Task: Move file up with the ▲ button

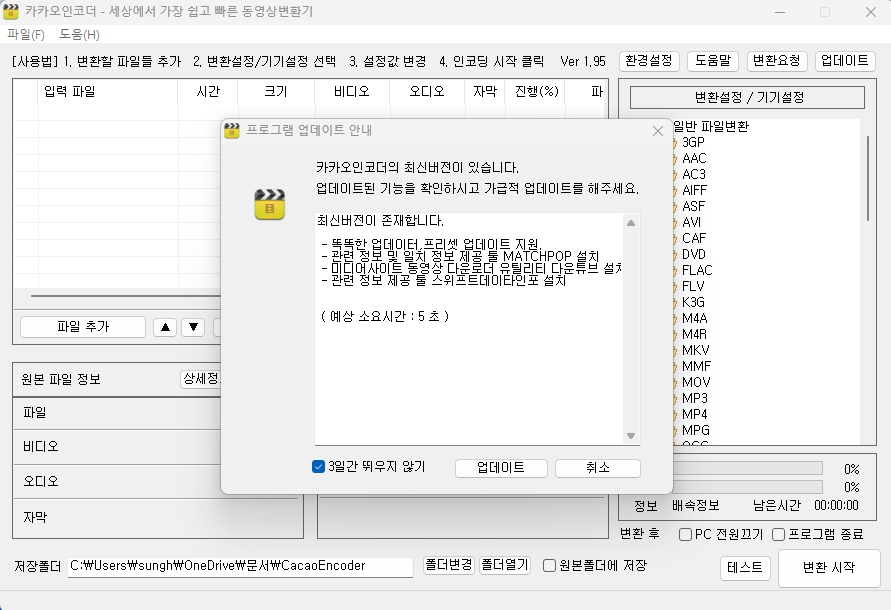Action: point(165,327)
